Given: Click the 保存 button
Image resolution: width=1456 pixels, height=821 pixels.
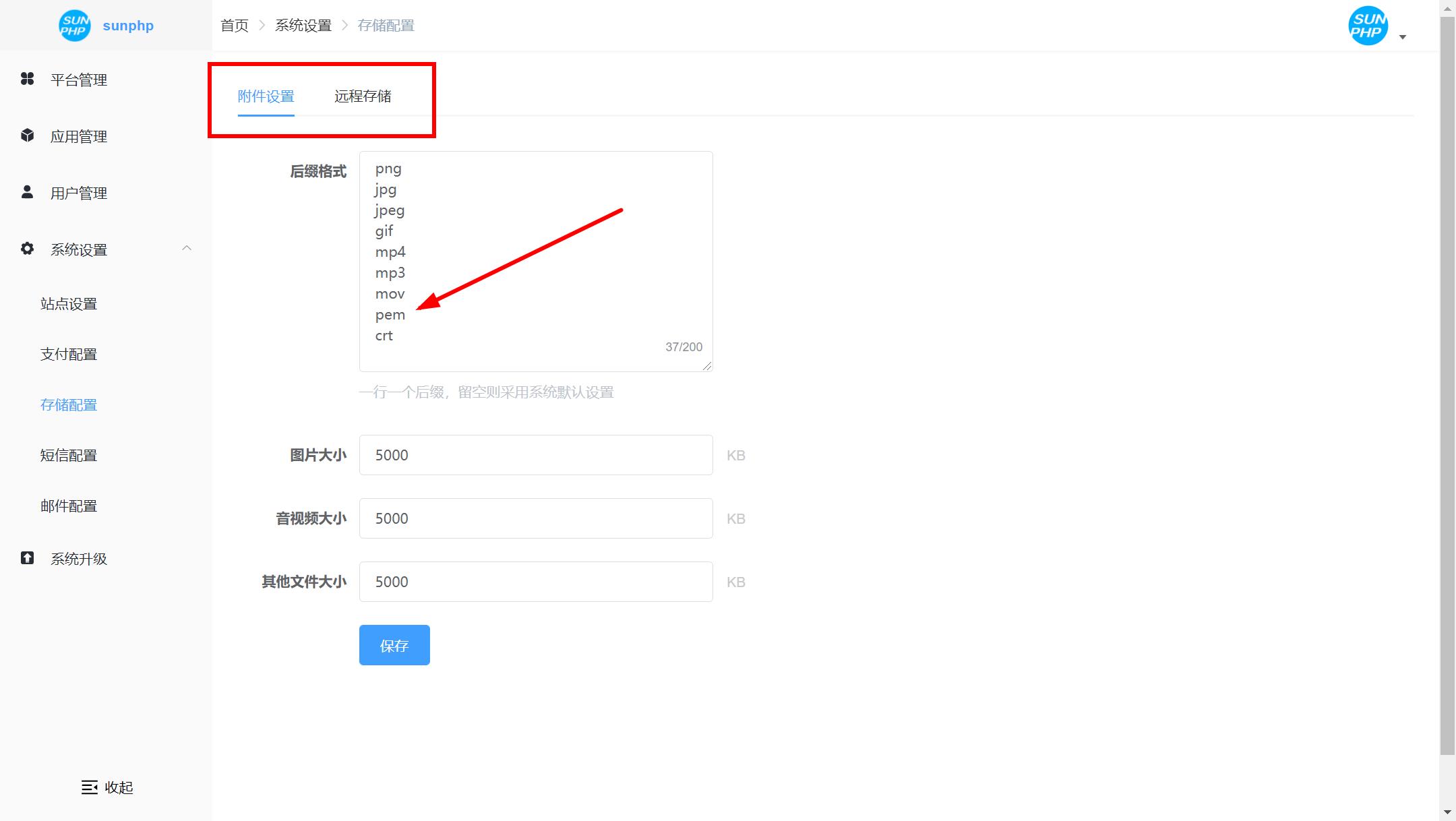Looking at the screenshot, I should pyautogui.click(x=394, y=645).
